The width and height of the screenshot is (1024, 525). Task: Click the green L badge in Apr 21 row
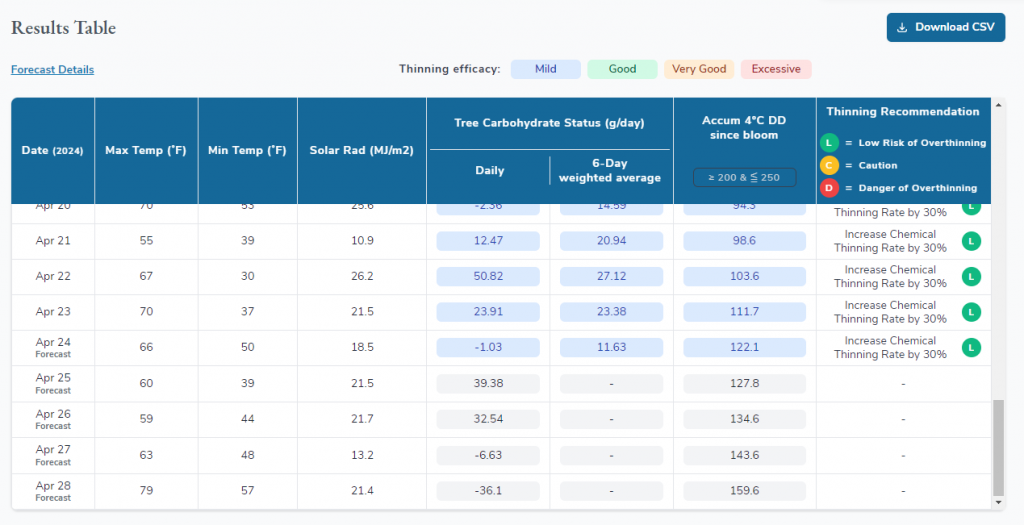[970, 241]
